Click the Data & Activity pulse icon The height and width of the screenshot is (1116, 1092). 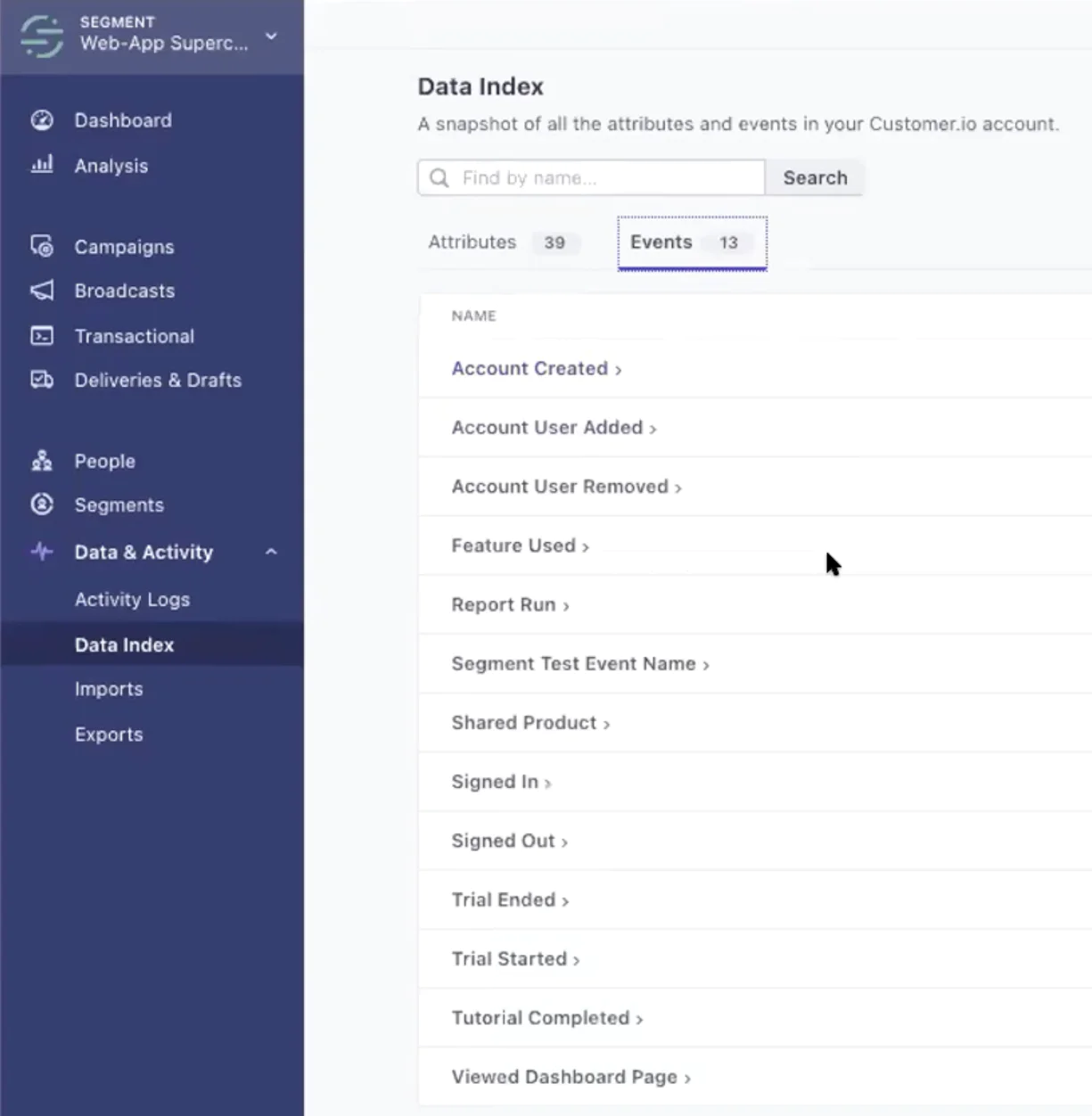pos(42,552)
